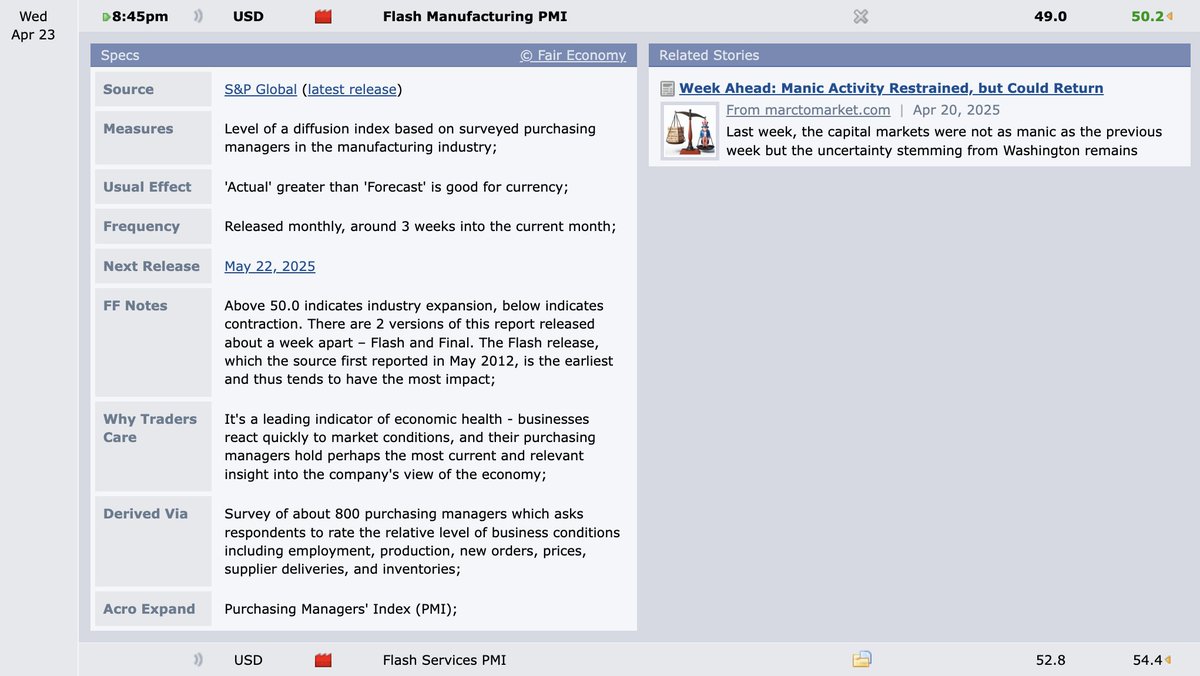Click the Level of a diffusion index description
The image size is (1200, 676).
(410, 137)
